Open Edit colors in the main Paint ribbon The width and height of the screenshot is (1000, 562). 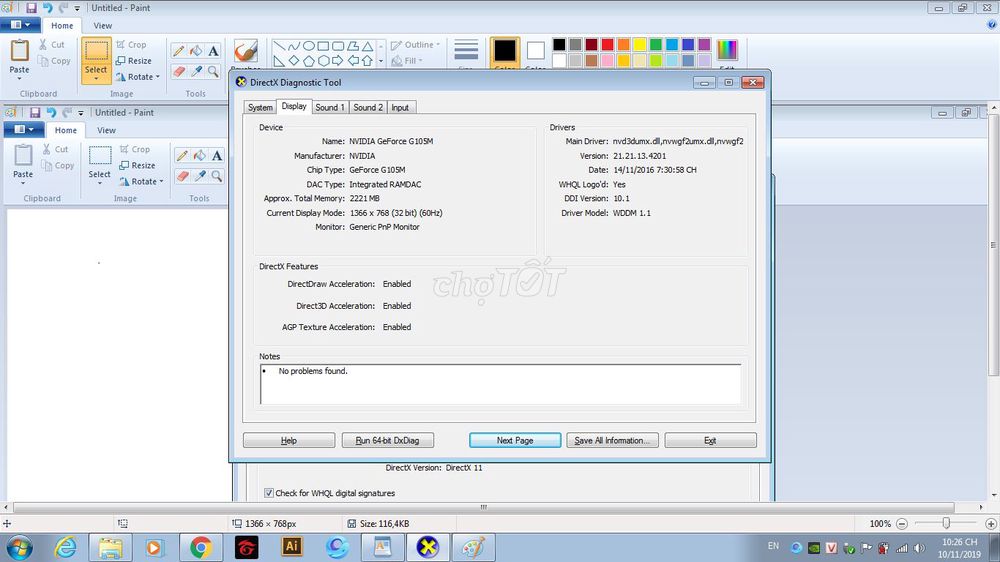(727, 52)
